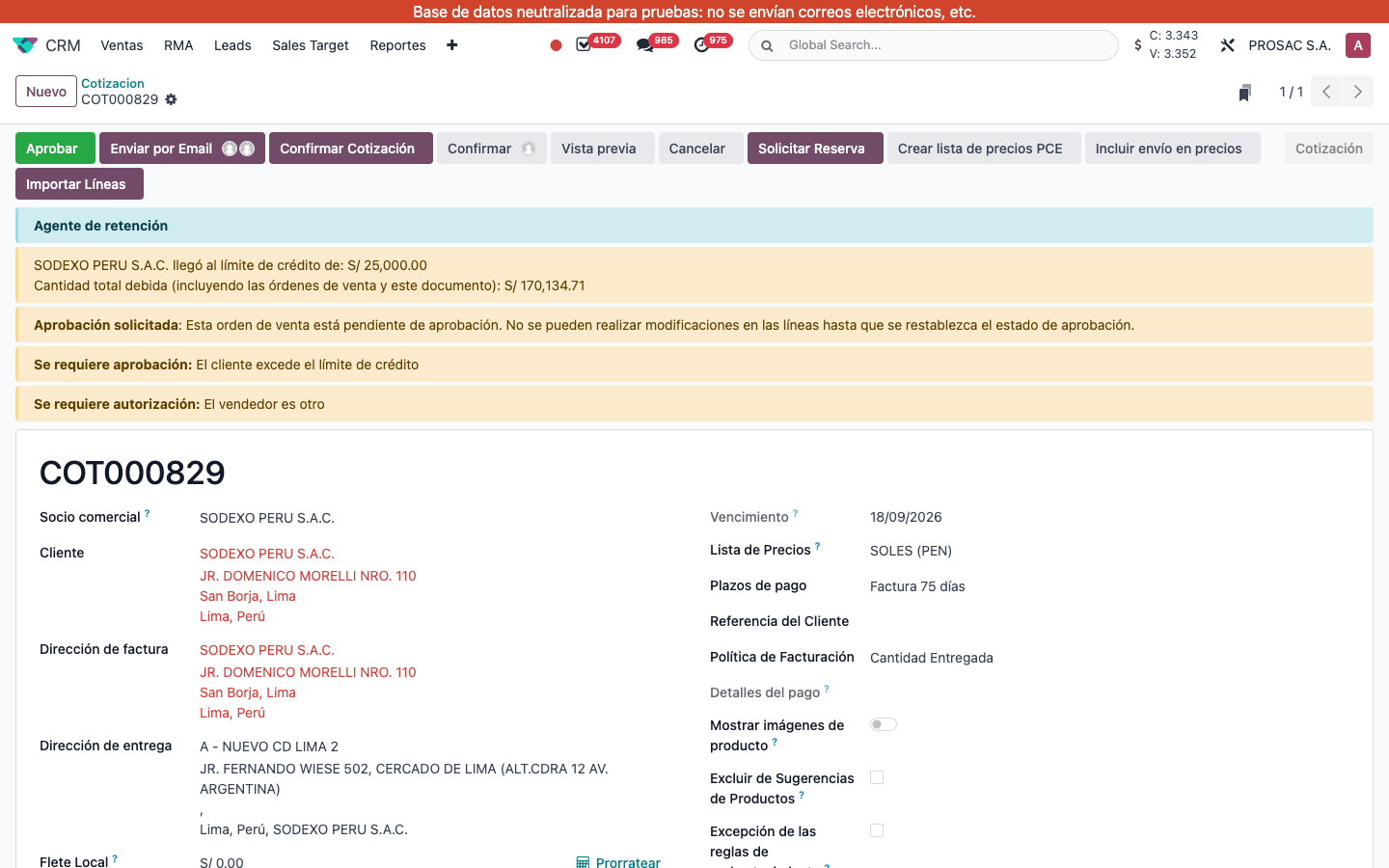1389x868 pixels.
Task: Open the Ventas menu
Action: coord(122,45)
